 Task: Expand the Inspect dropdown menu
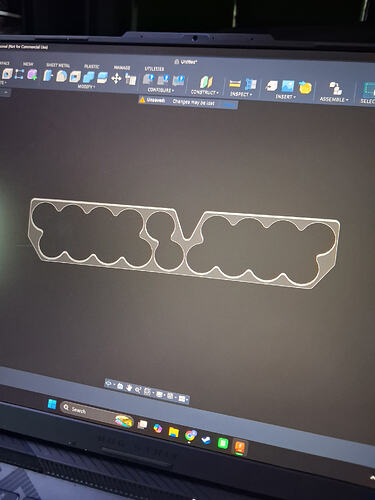[x=241, y=94]
